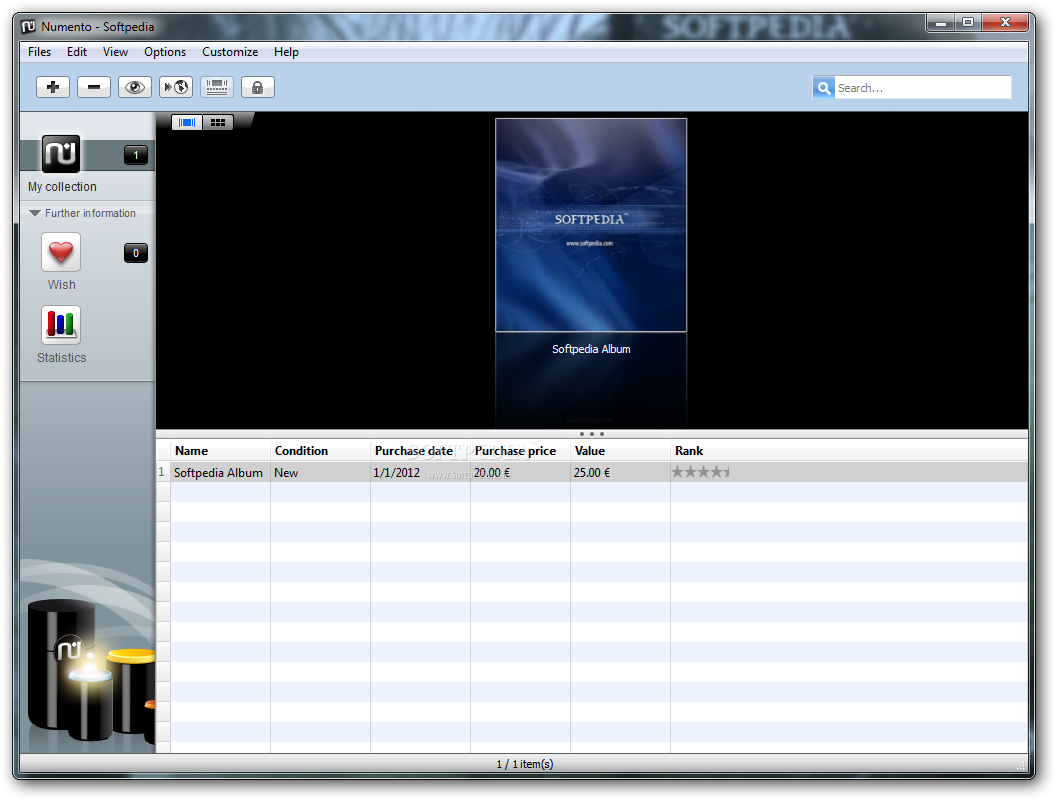Click the plus add item button
This screenshot has height=800, width=1056.
click(53, 87)
